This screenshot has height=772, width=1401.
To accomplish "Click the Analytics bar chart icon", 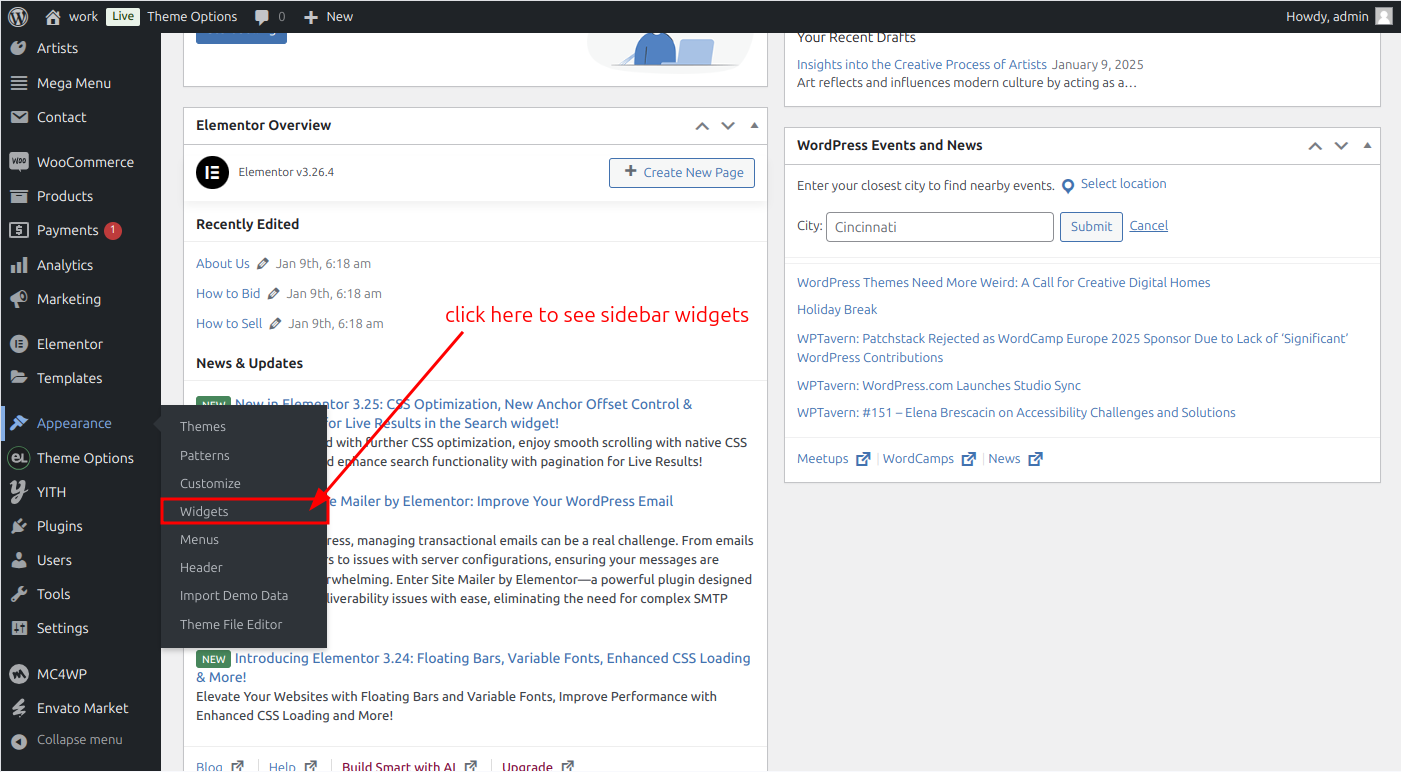I will click(18, 265).
